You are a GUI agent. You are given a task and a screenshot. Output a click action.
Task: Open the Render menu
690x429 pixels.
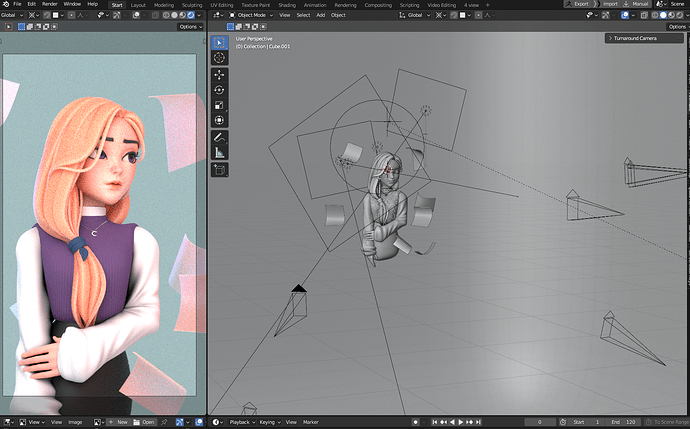50,4
